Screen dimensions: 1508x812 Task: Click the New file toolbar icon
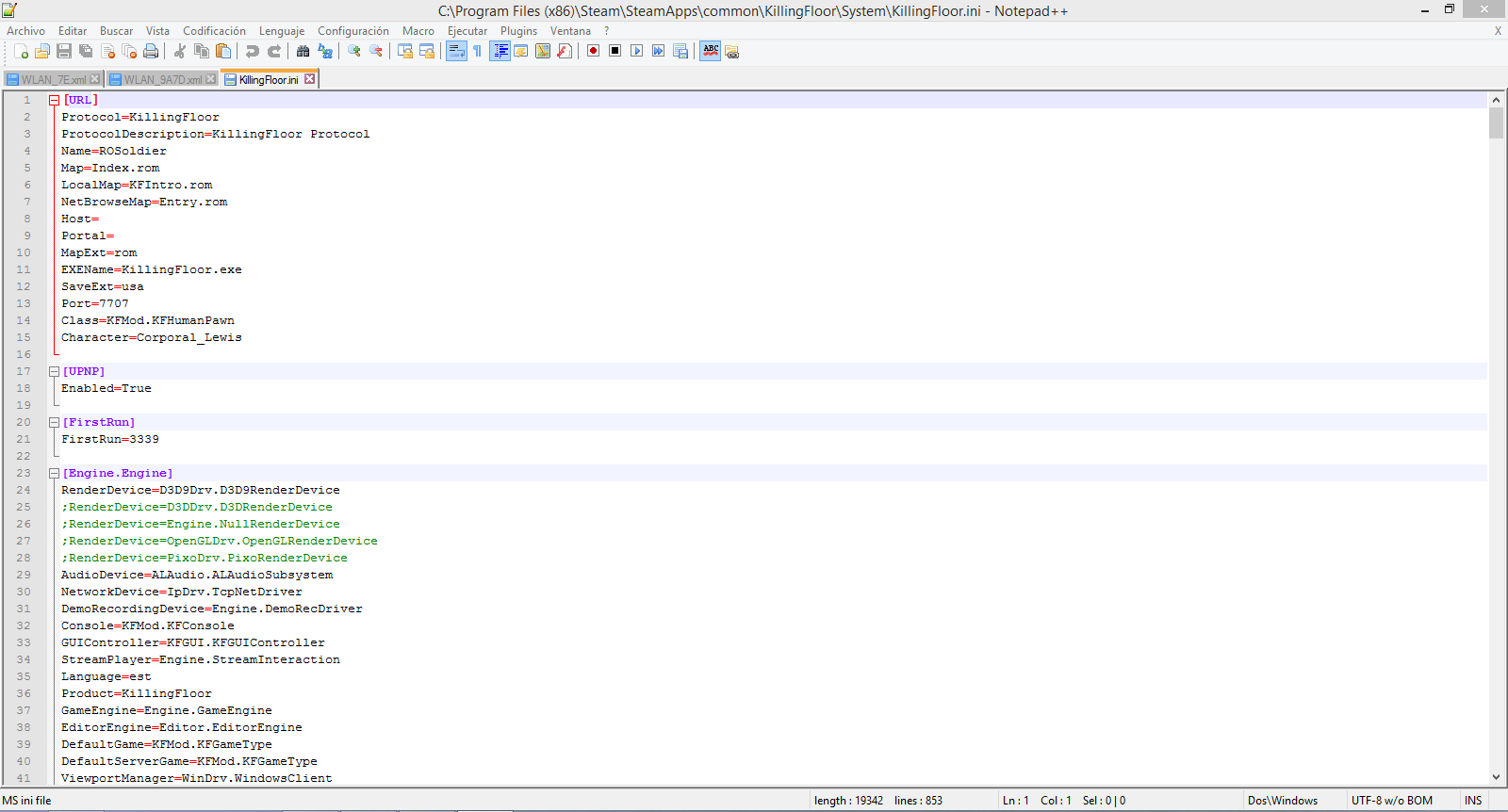point(21,51)
